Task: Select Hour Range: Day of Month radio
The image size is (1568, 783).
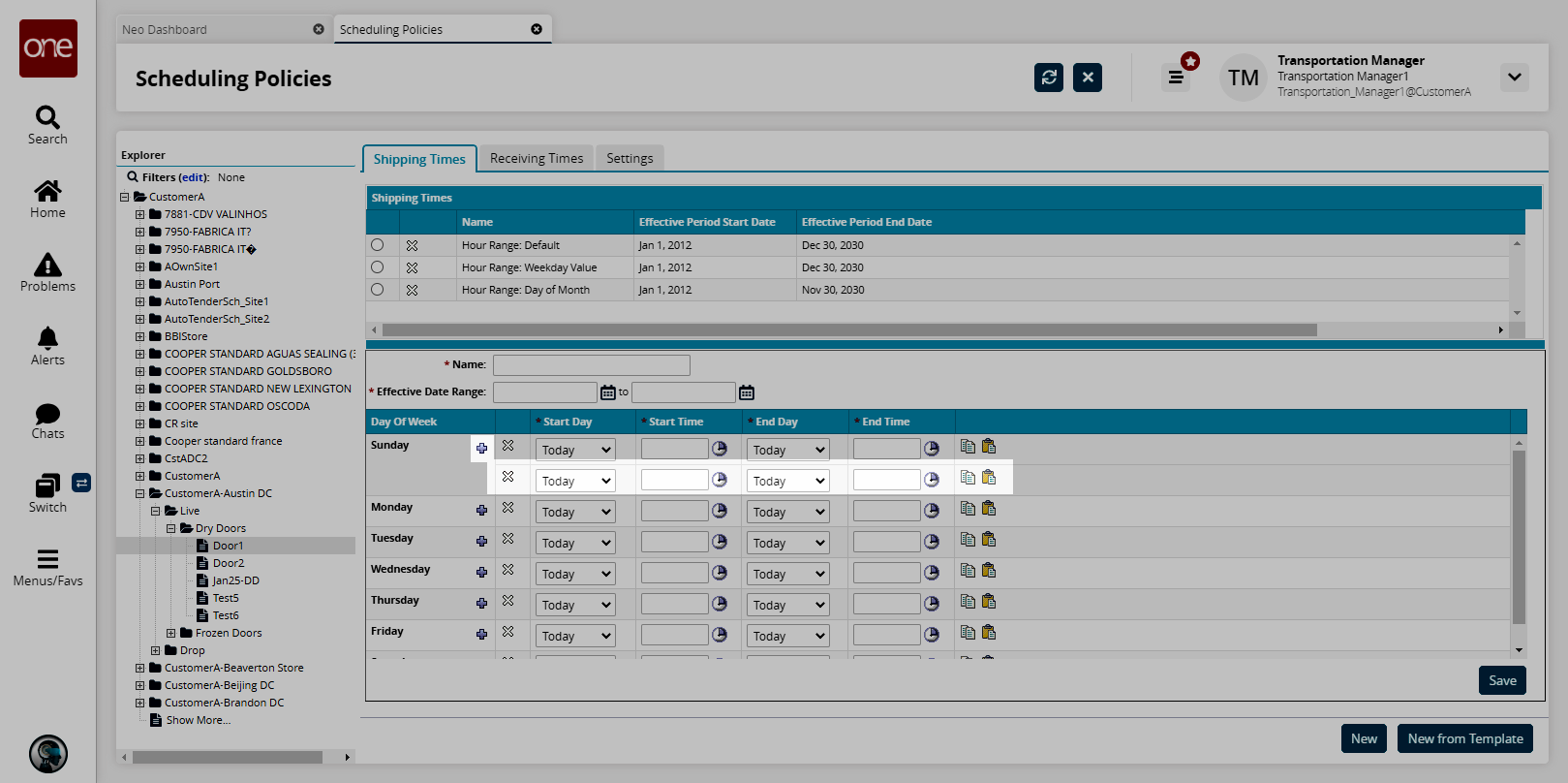Action: coord(378,290)
